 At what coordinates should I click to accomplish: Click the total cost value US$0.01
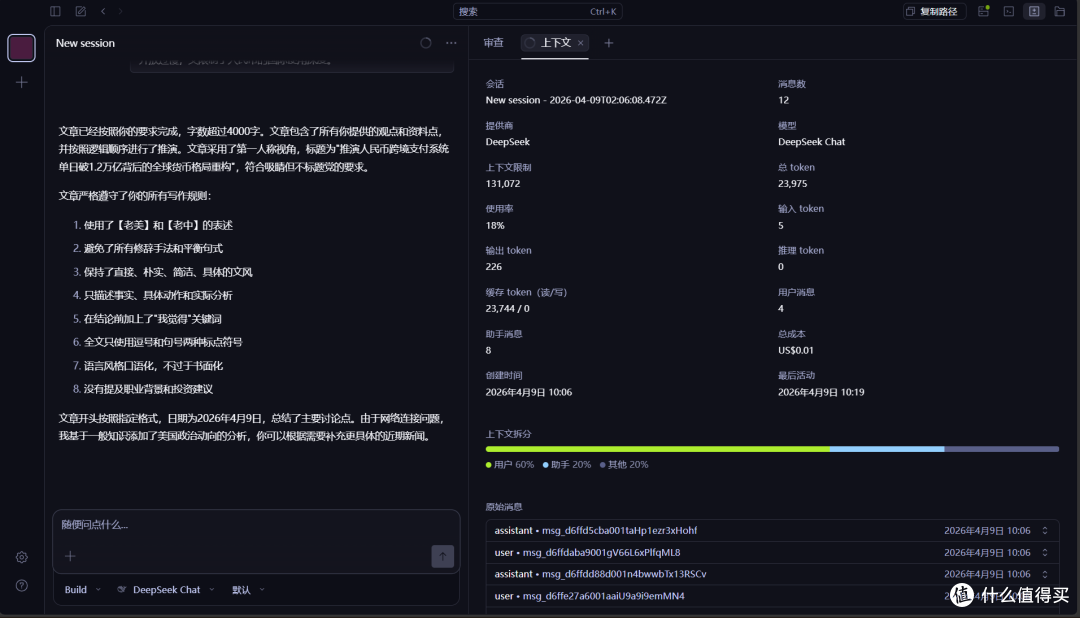click(796, 351)
